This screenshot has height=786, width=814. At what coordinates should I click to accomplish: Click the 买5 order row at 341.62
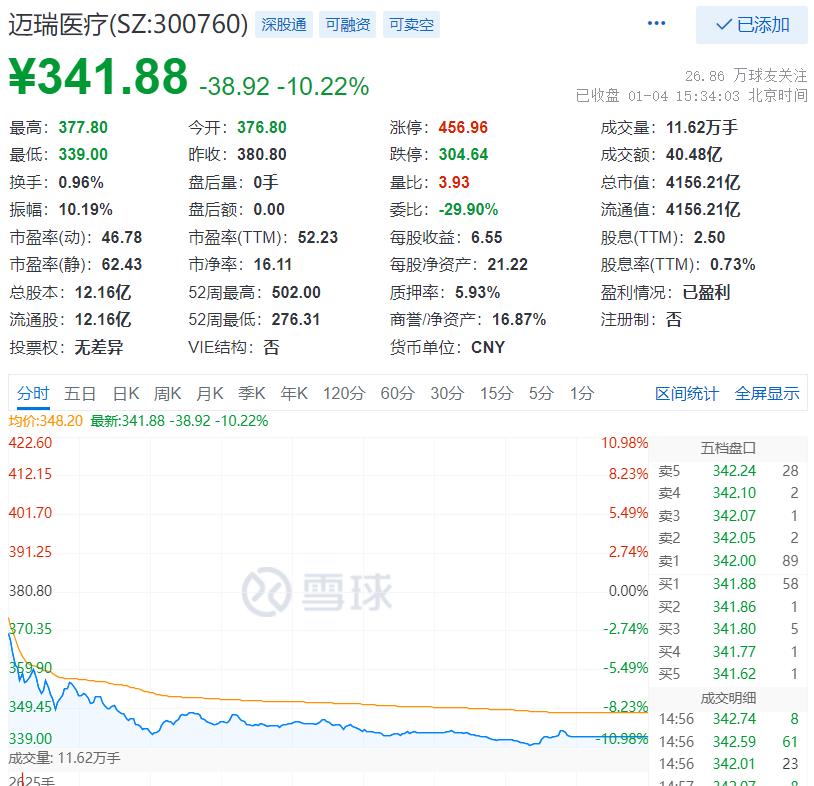[x=728, y=674]
